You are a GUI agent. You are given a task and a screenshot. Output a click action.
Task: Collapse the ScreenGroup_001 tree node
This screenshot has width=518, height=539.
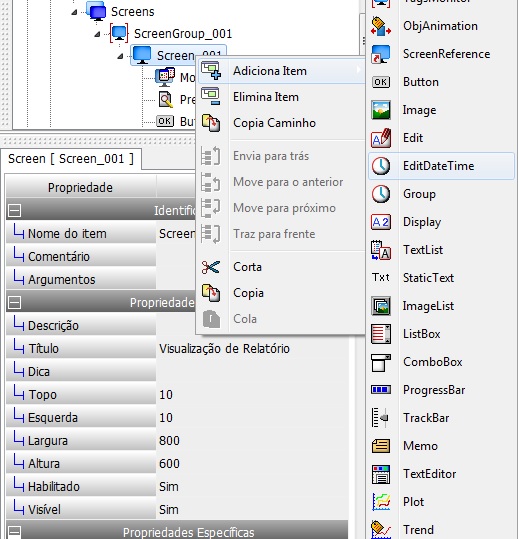point(97,34)
